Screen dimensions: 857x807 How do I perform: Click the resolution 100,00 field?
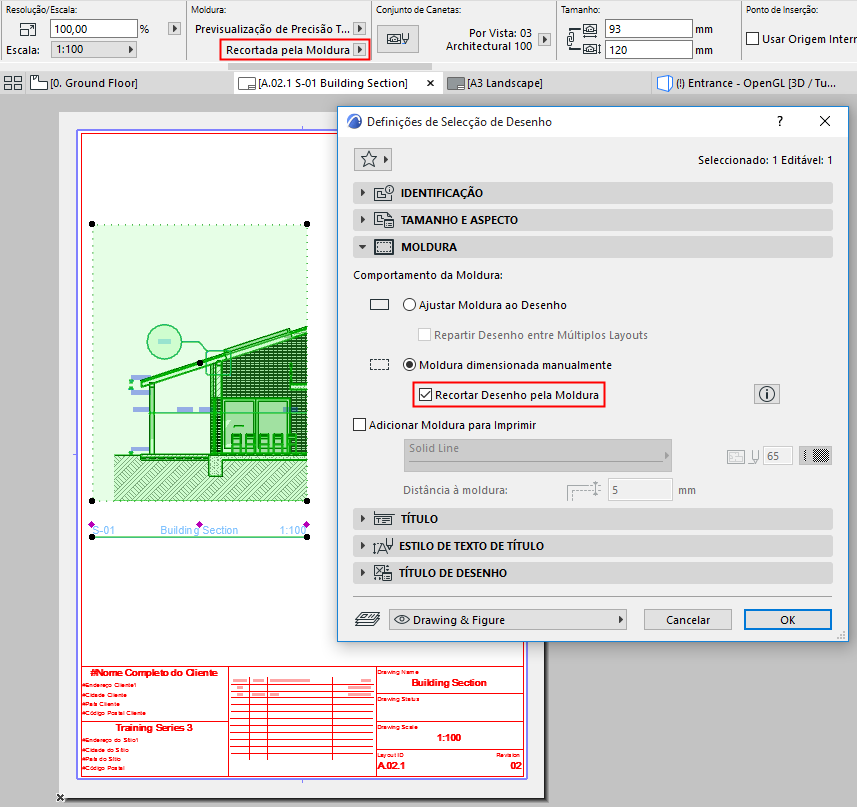(93, 28)
